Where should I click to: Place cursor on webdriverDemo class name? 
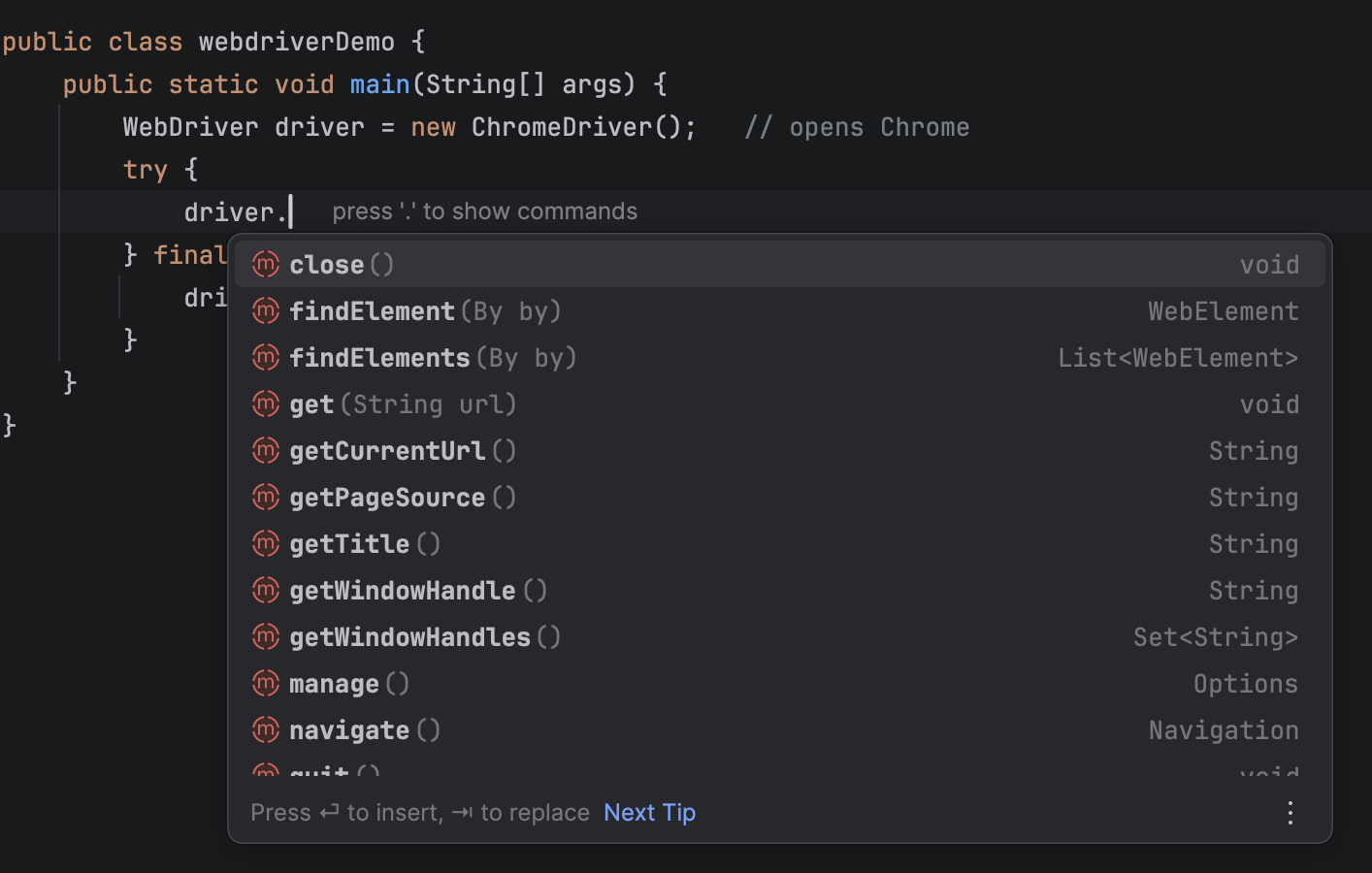(297, 42)
